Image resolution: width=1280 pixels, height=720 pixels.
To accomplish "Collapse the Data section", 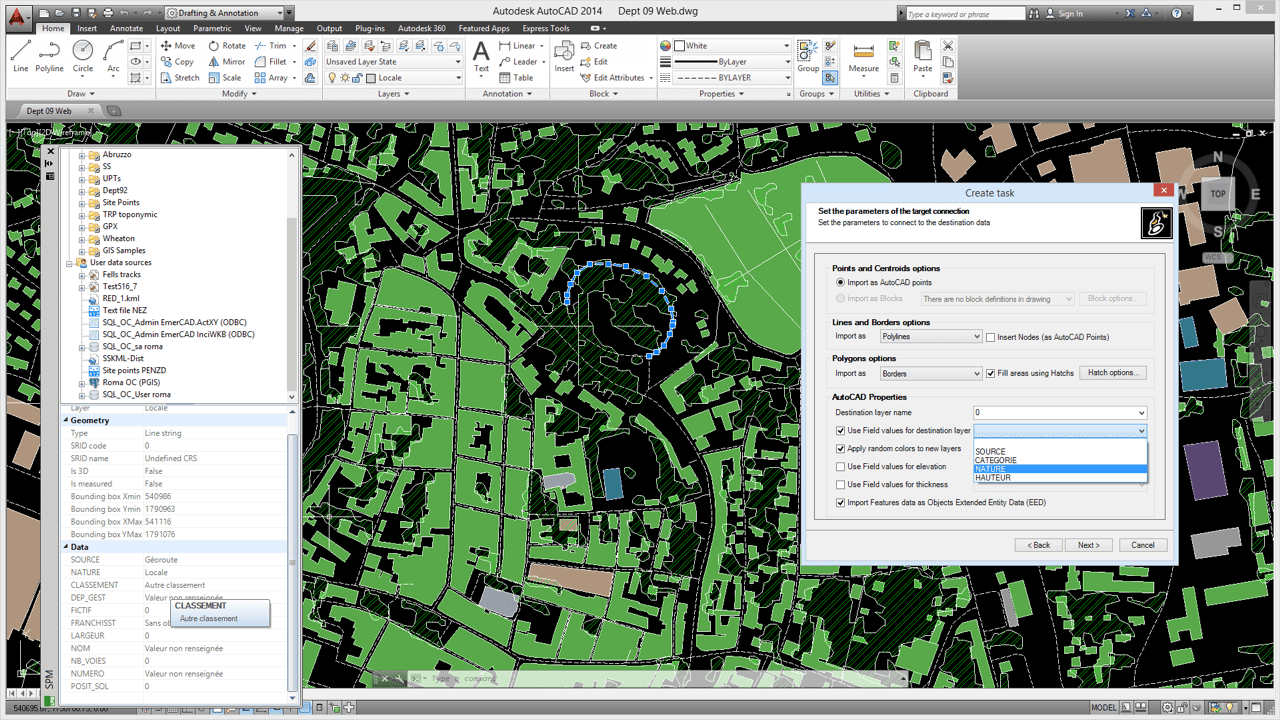I will click(67, 547).
